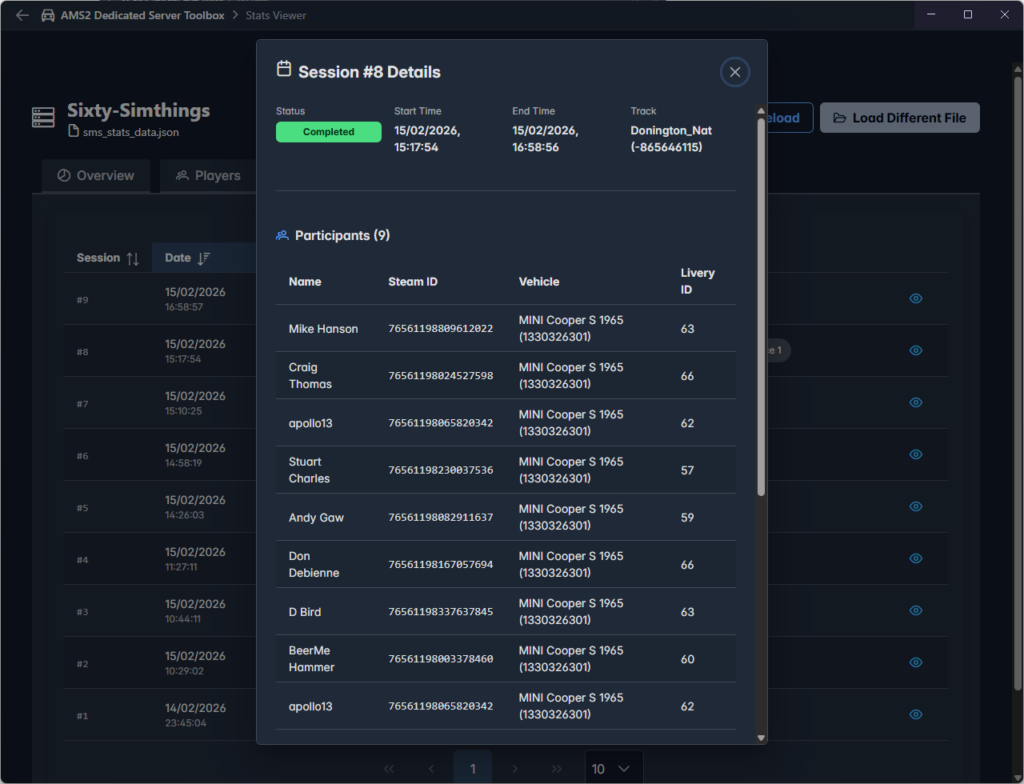The width and height of the screenshot is (1024, 784).
Task: Click the Session sort arrows icon
Action: [x=133, y=258]
